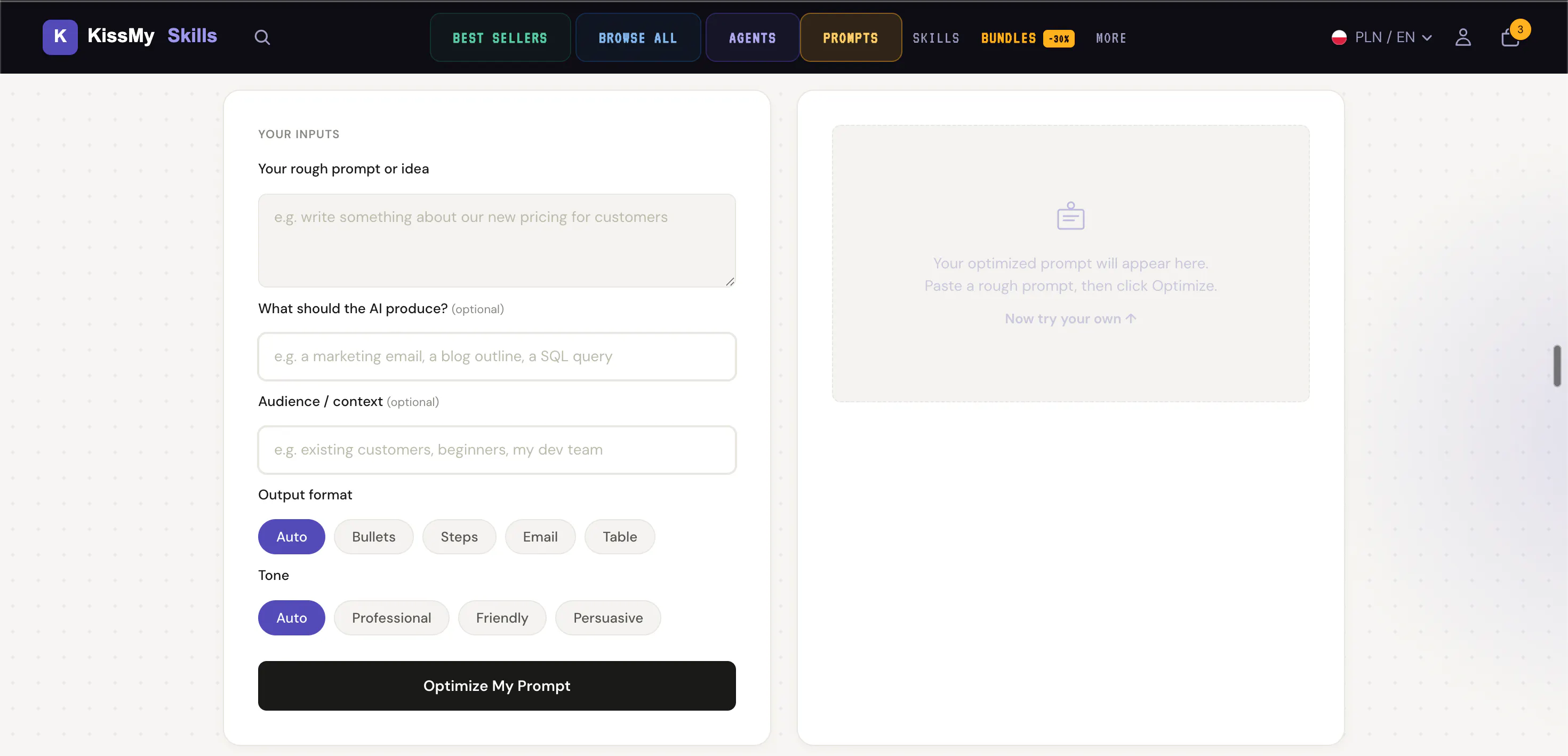Select Email output format
Image resolution: width=1568 pixels, height=756 pixels.
(x=540, y=537)
